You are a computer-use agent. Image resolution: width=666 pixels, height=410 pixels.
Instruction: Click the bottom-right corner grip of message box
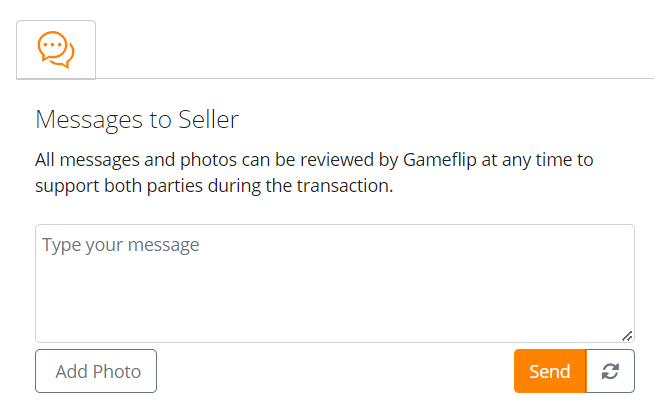pyautogui.click(x=627, y=335)
